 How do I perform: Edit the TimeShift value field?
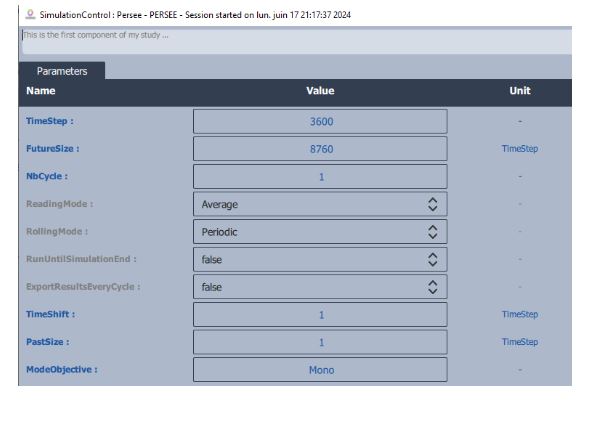[x=320, y=315]
